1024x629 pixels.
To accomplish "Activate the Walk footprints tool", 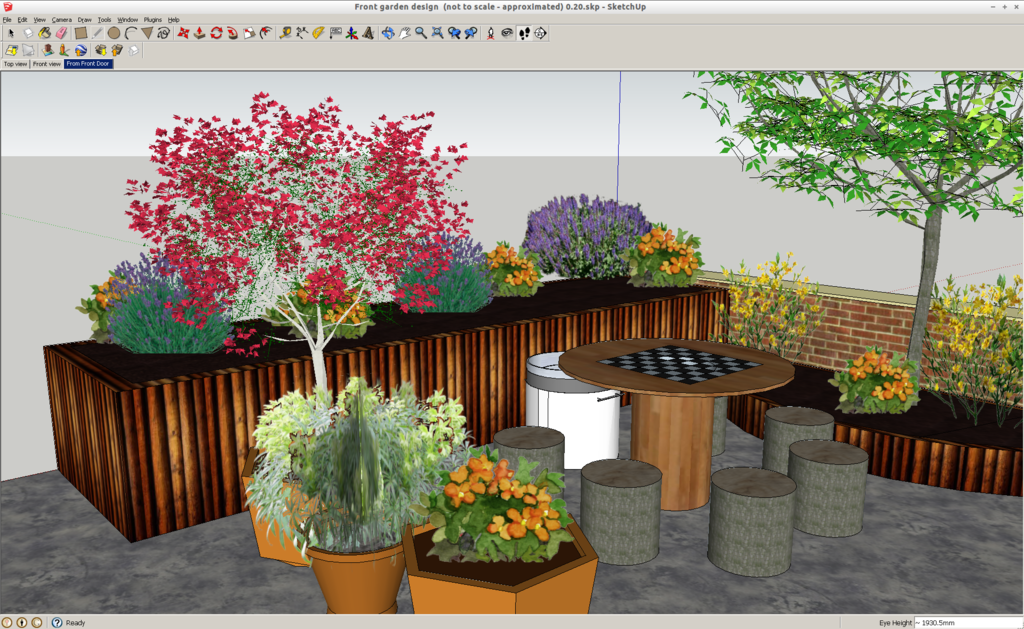I will (523, 33).
